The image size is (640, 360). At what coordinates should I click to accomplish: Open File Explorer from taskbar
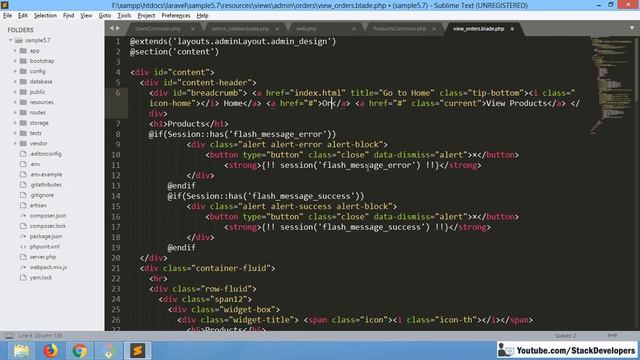[x=21, y=351]
